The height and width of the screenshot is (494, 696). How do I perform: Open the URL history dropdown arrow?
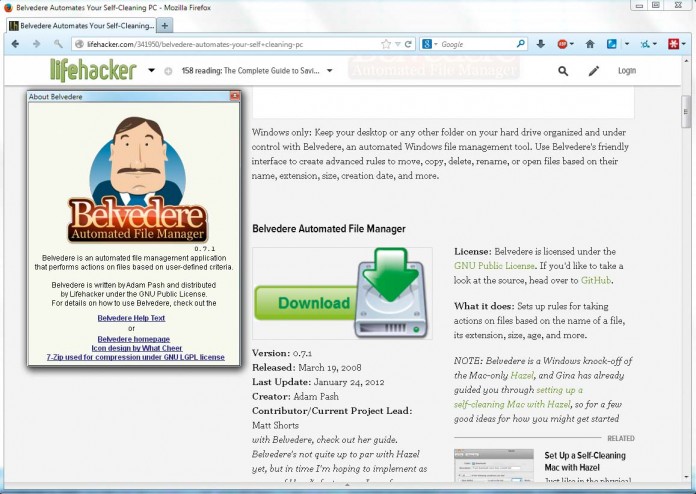[x=398, y=44]
